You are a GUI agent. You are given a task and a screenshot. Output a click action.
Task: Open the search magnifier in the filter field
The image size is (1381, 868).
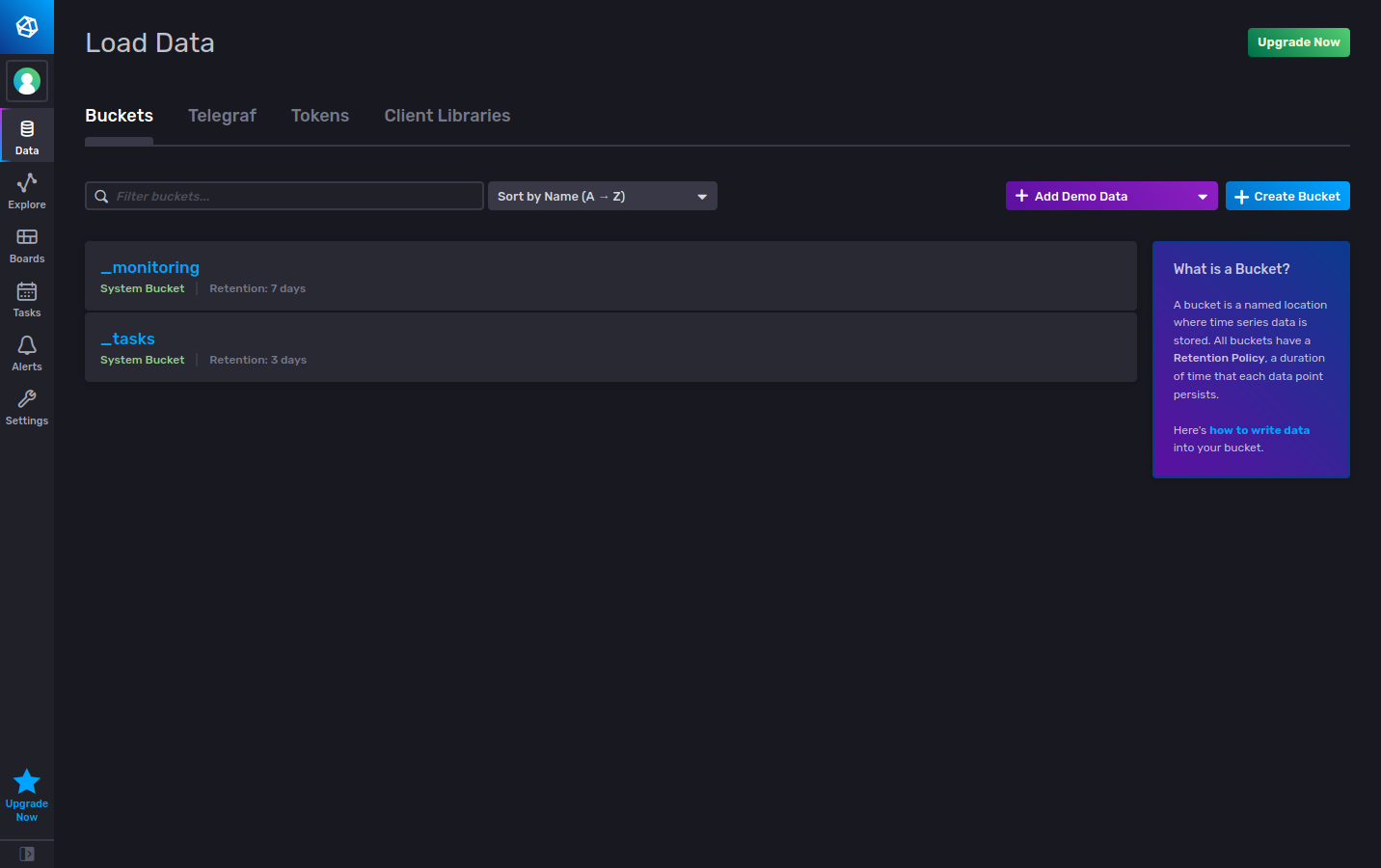[x=101, y=196]
